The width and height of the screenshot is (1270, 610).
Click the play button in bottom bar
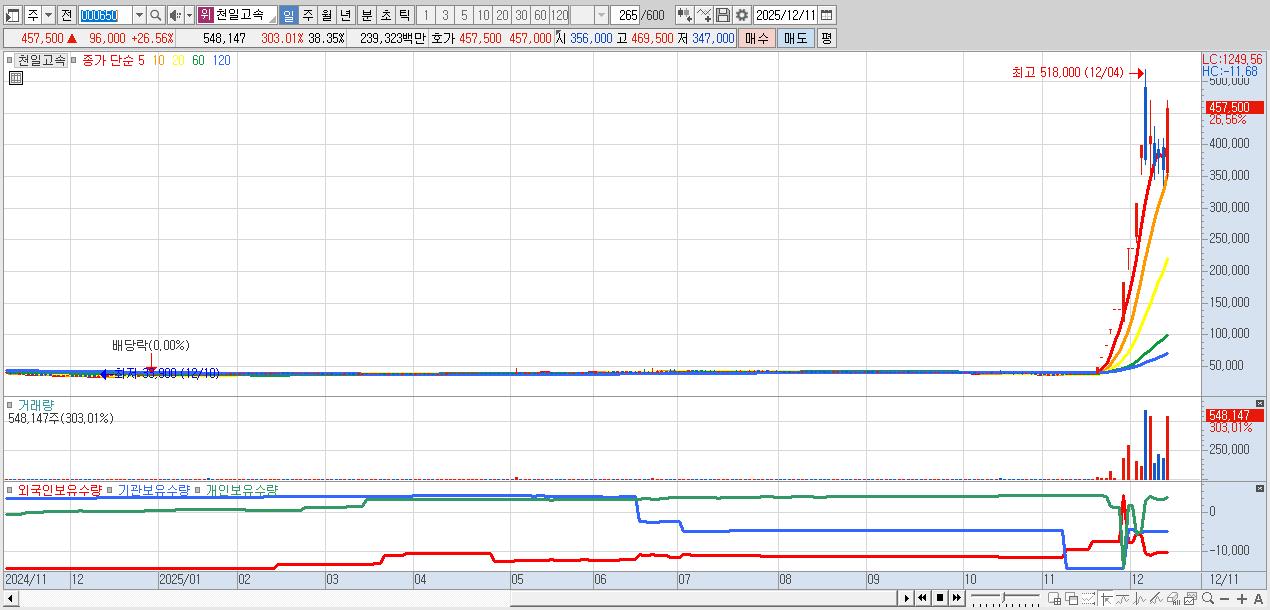(907, 598)
